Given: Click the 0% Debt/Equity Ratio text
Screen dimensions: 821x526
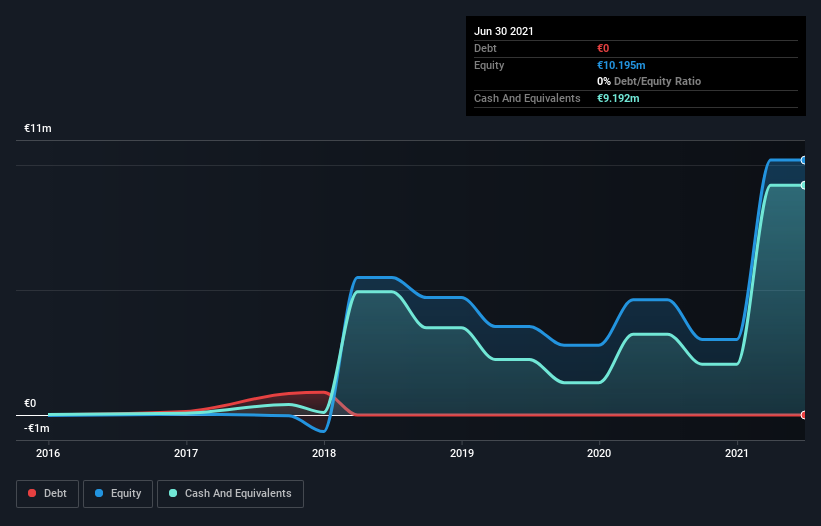Looking at the screenshot, I should [x=649, y=81].
